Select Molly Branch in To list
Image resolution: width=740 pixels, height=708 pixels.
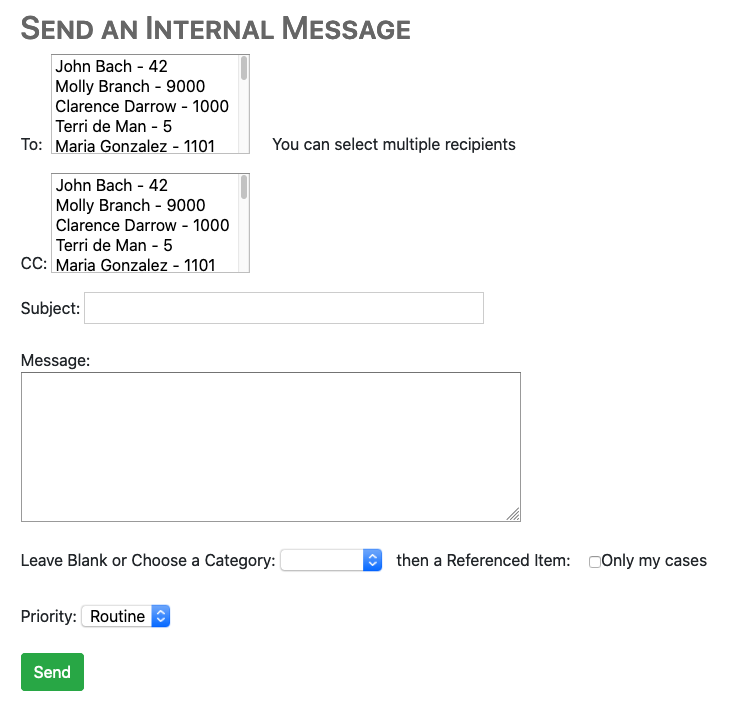point(130,87)
